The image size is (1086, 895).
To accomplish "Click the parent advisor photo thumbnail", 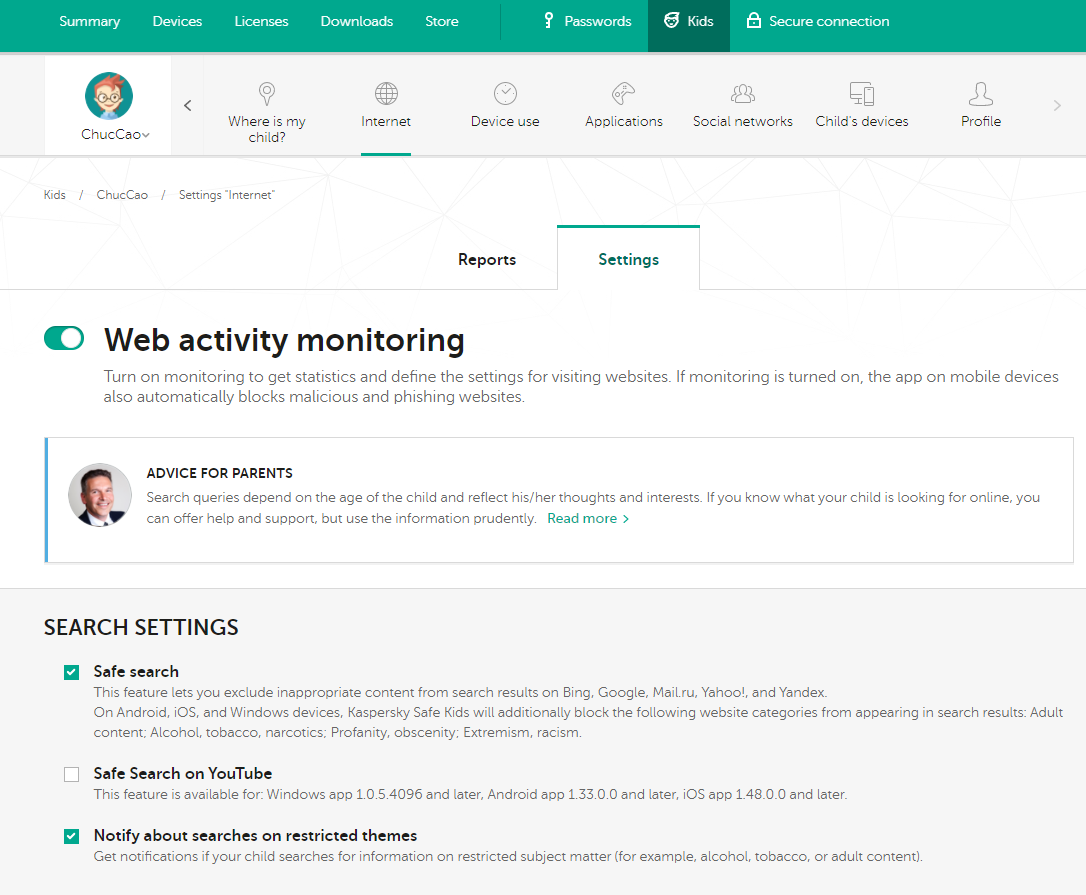I will pos(100,495).
